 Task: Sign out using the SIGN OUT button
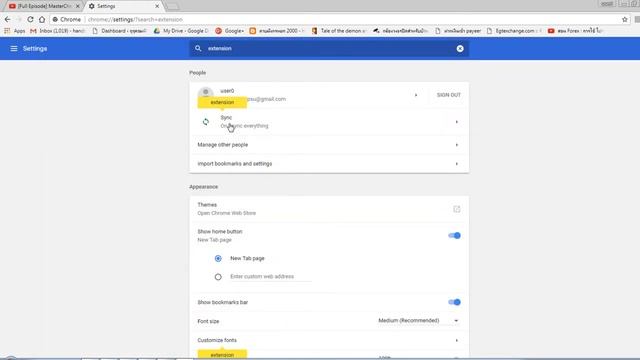(449, 95)
